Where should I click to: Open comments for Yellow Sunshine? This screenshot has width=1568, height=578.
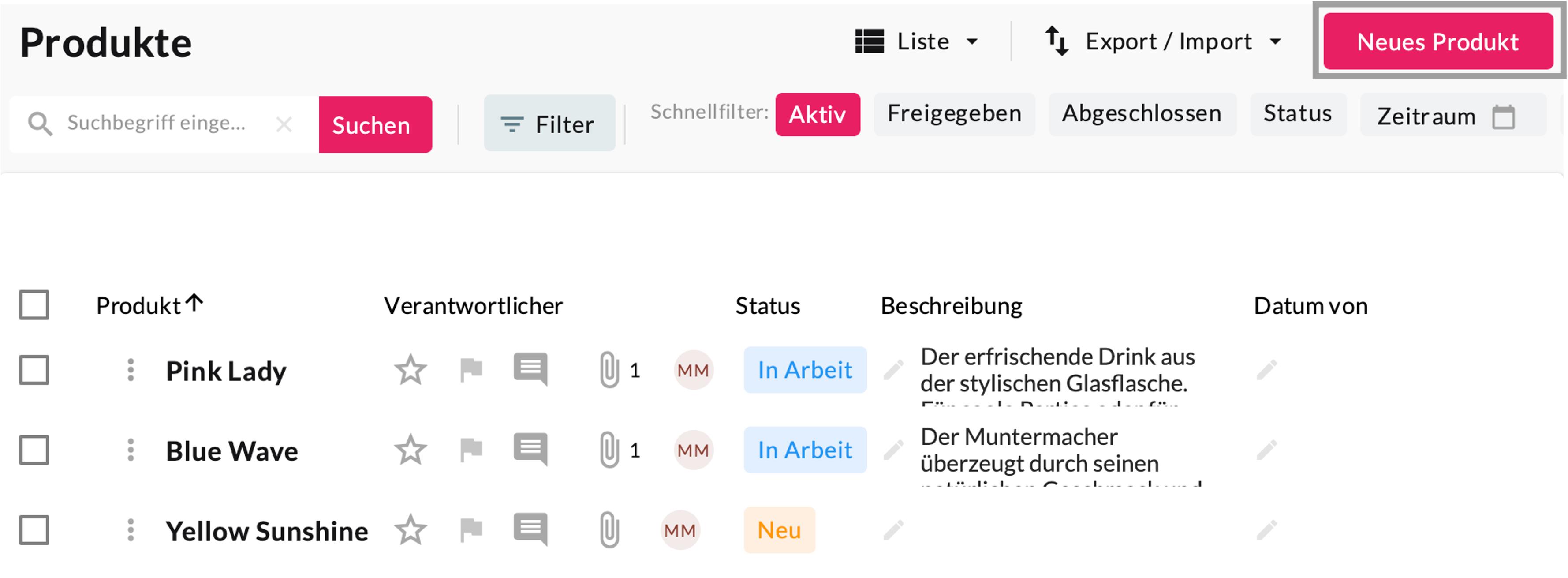(x=530, y=530)
